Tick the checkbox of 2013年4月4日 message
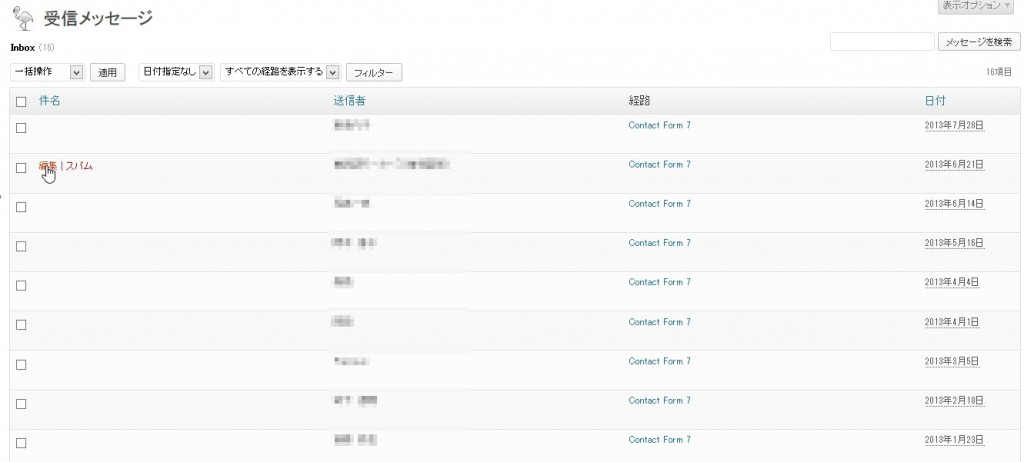 pyautogui.click(x=21, y=285)
